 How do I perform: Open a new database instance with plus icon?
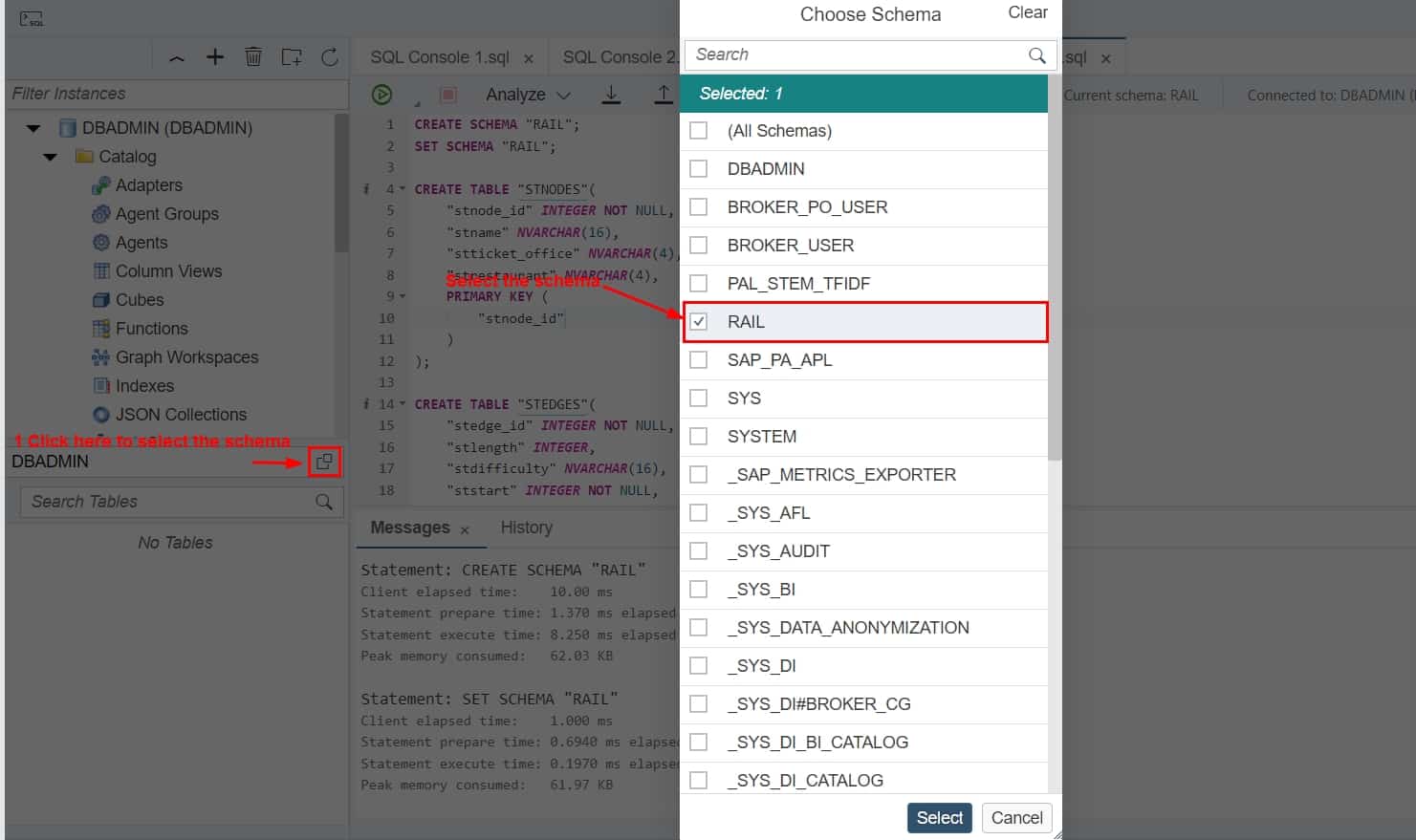pyautogui.click(x=215, y=56)
